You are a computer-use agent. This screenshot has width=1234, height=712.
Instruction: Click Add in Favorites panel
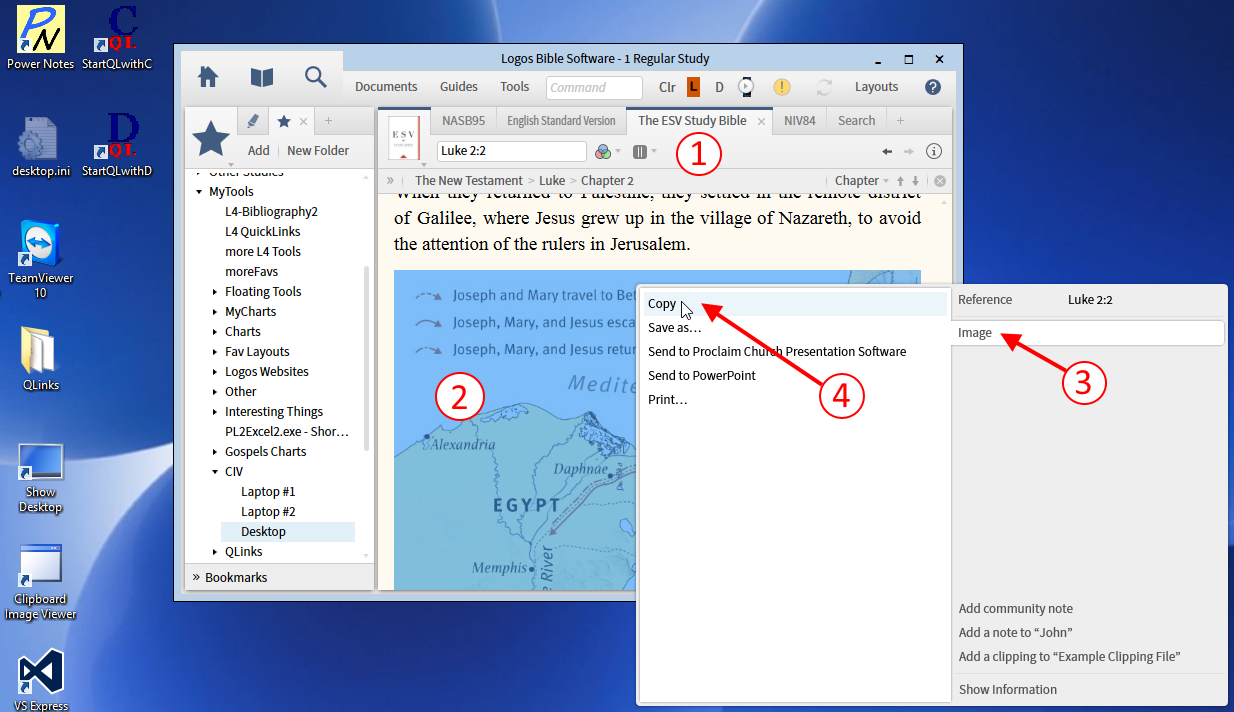pos(259,151)
